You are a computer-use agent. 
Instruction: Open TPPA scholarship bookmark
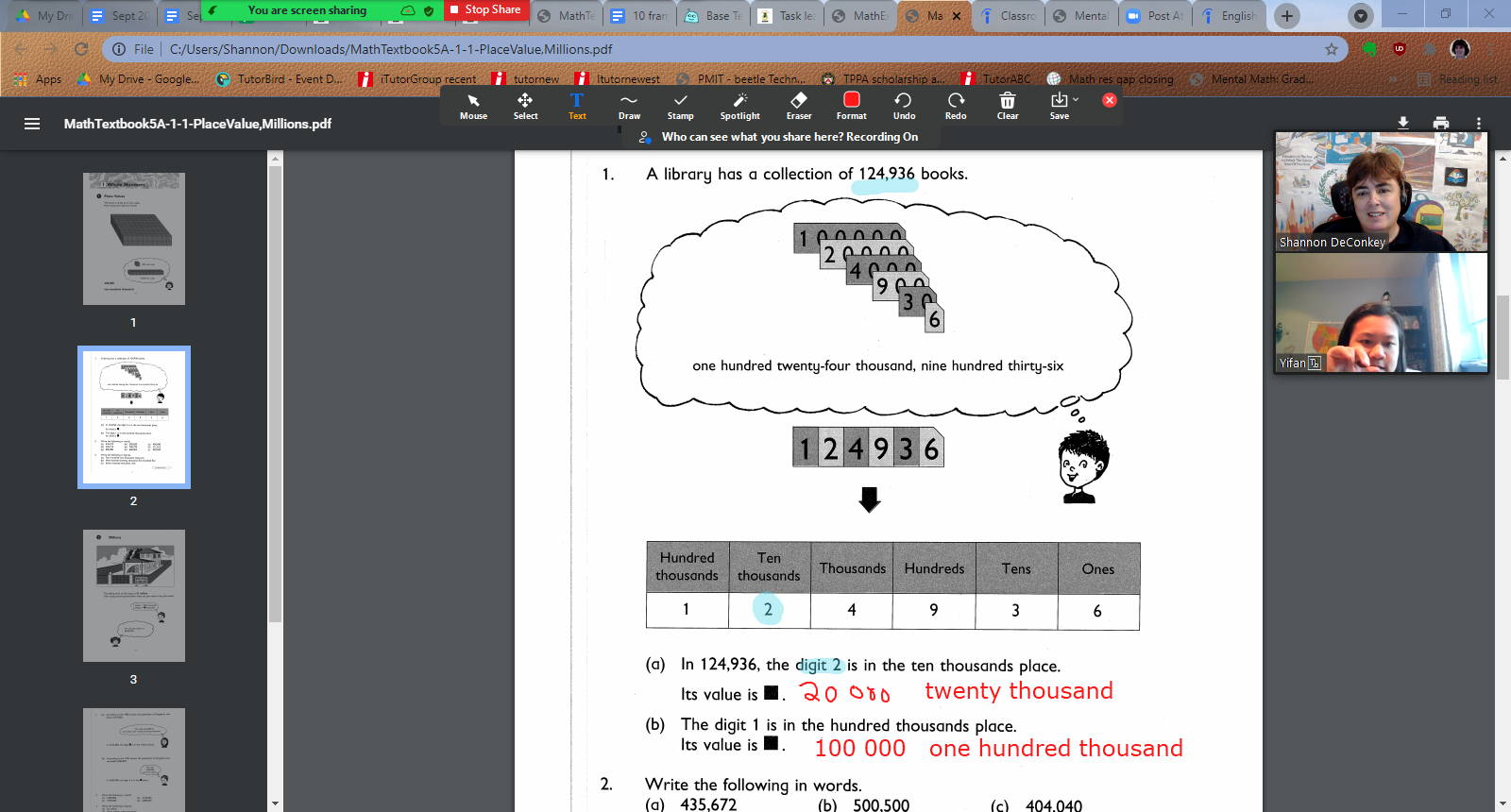coord(883,79)
